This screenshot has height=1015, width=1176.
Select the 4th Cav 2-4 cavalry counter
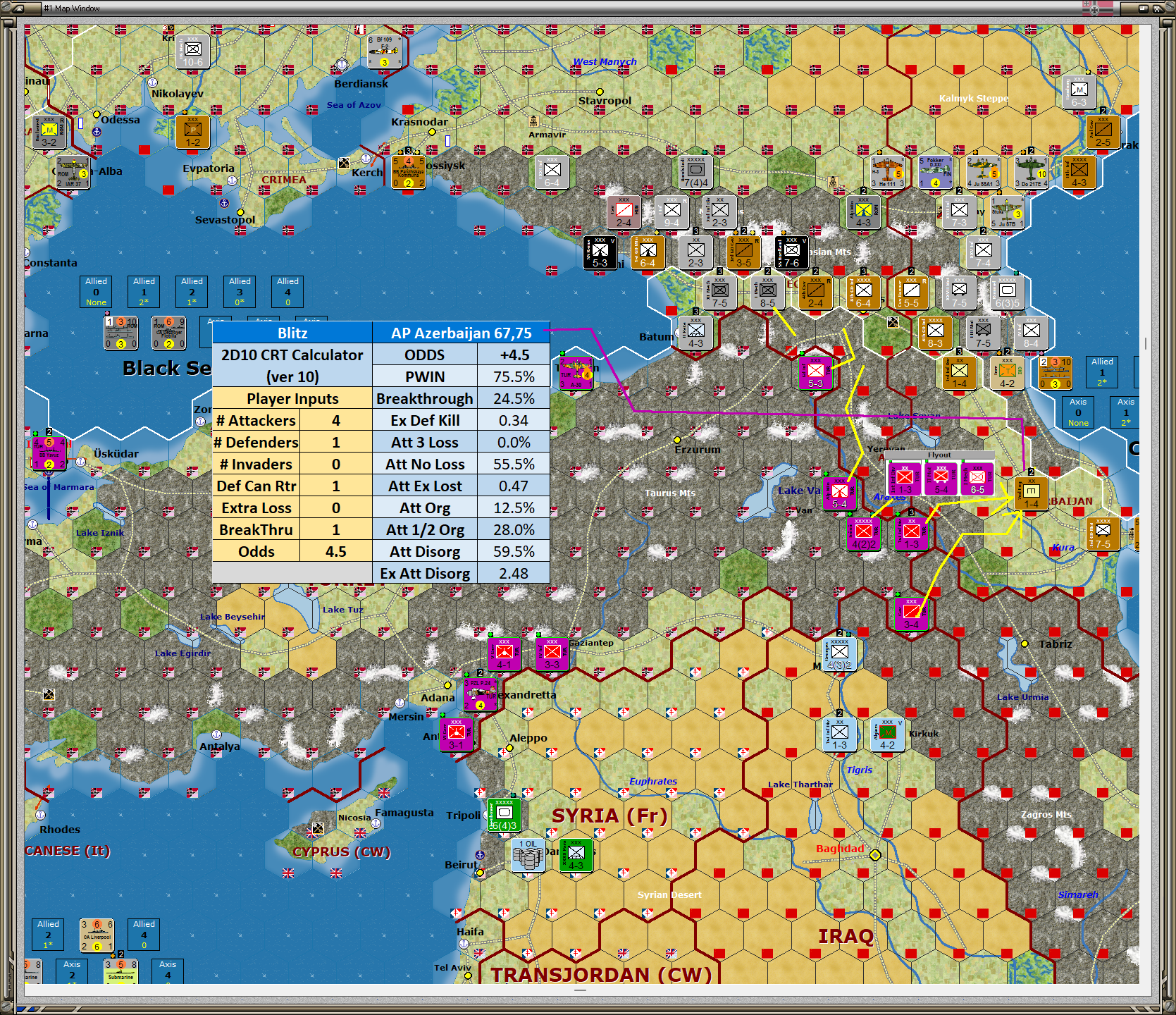(815, 293)
